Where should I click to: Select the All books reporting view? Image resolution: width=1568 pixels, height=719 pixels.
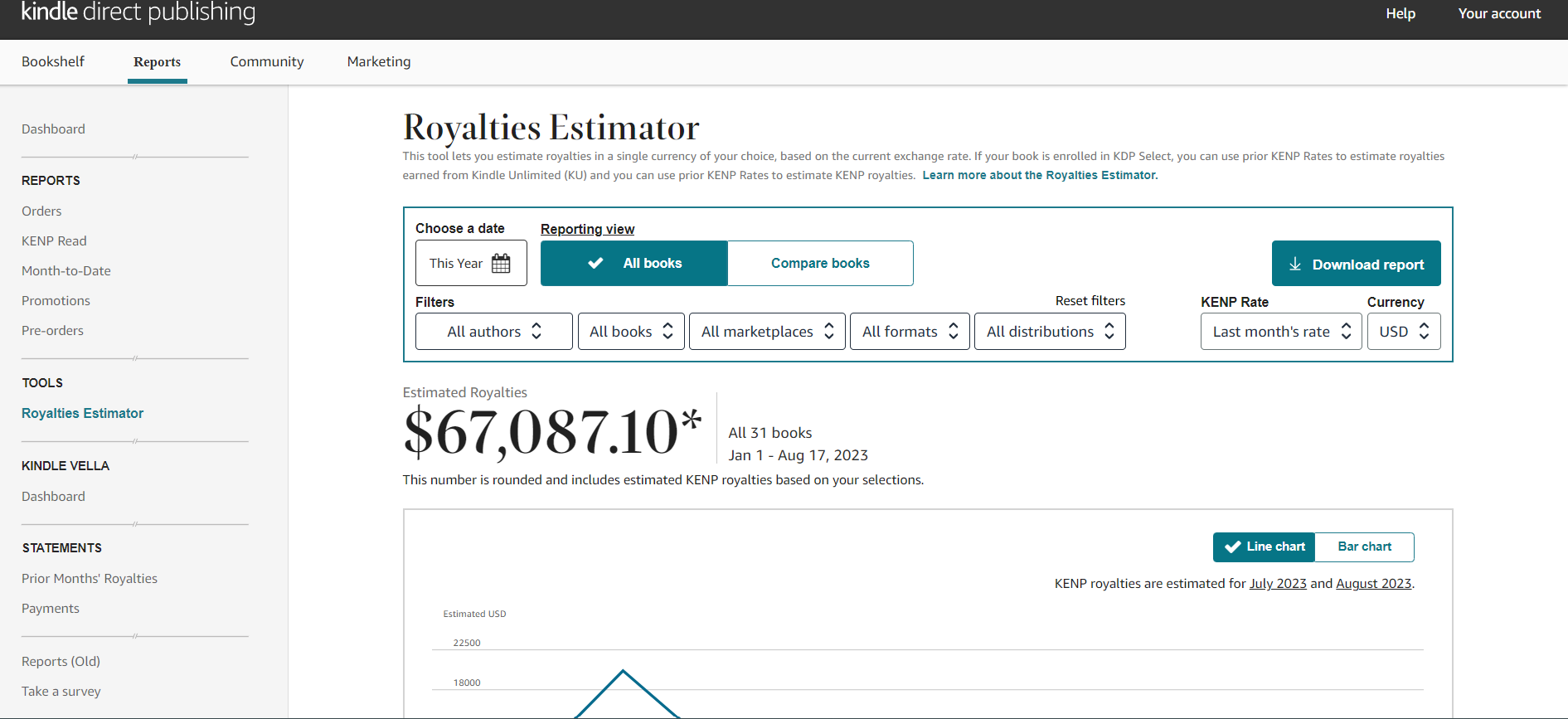(634, 263)
